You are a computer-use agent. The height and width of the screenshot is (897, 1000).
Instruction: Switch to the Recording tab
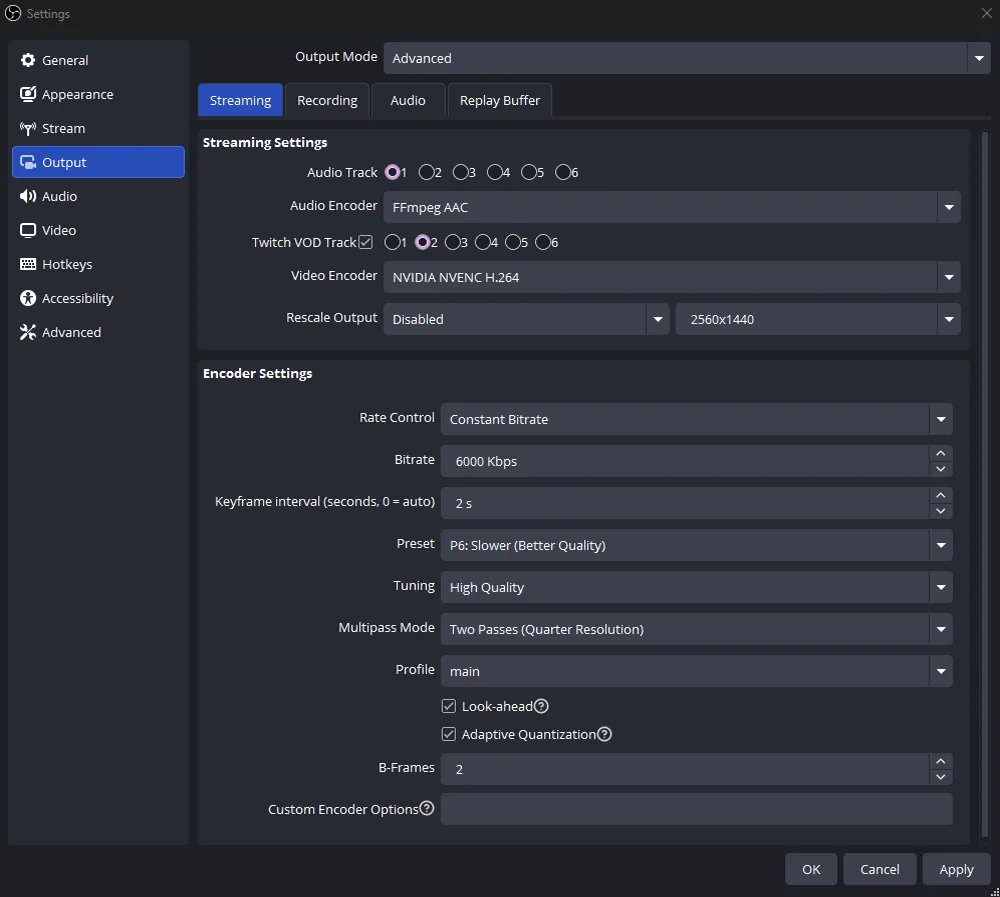(x=327, y=101)
